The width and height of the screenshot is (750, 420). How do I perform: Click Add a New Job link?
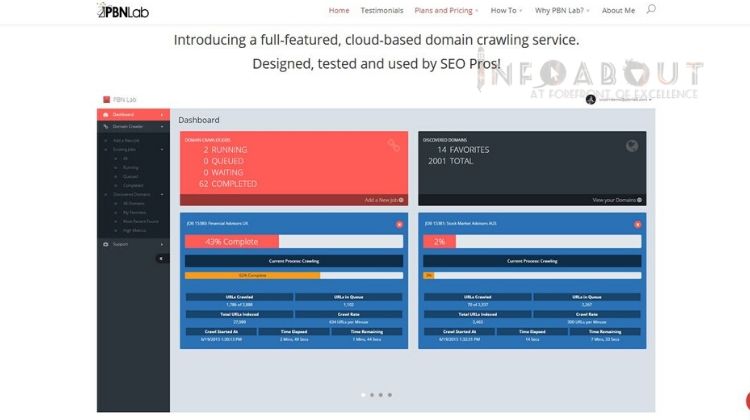[x=384, y=200]
